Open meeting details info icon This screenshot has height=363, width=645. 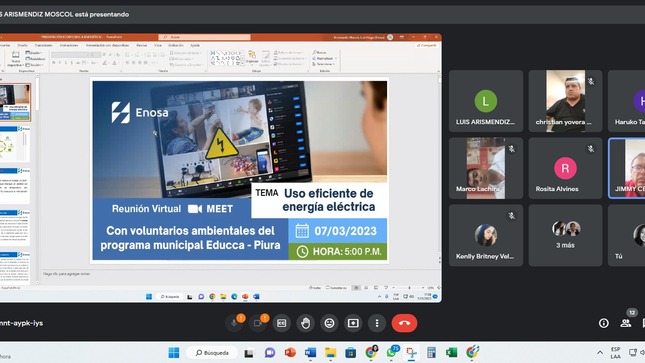pyautogui.click(x=603, y=323)
